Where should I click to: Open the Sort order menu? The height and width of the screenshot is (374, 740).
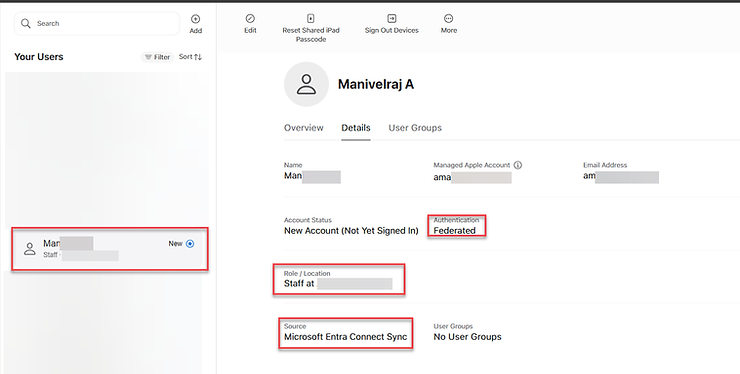tap(190, 57)
